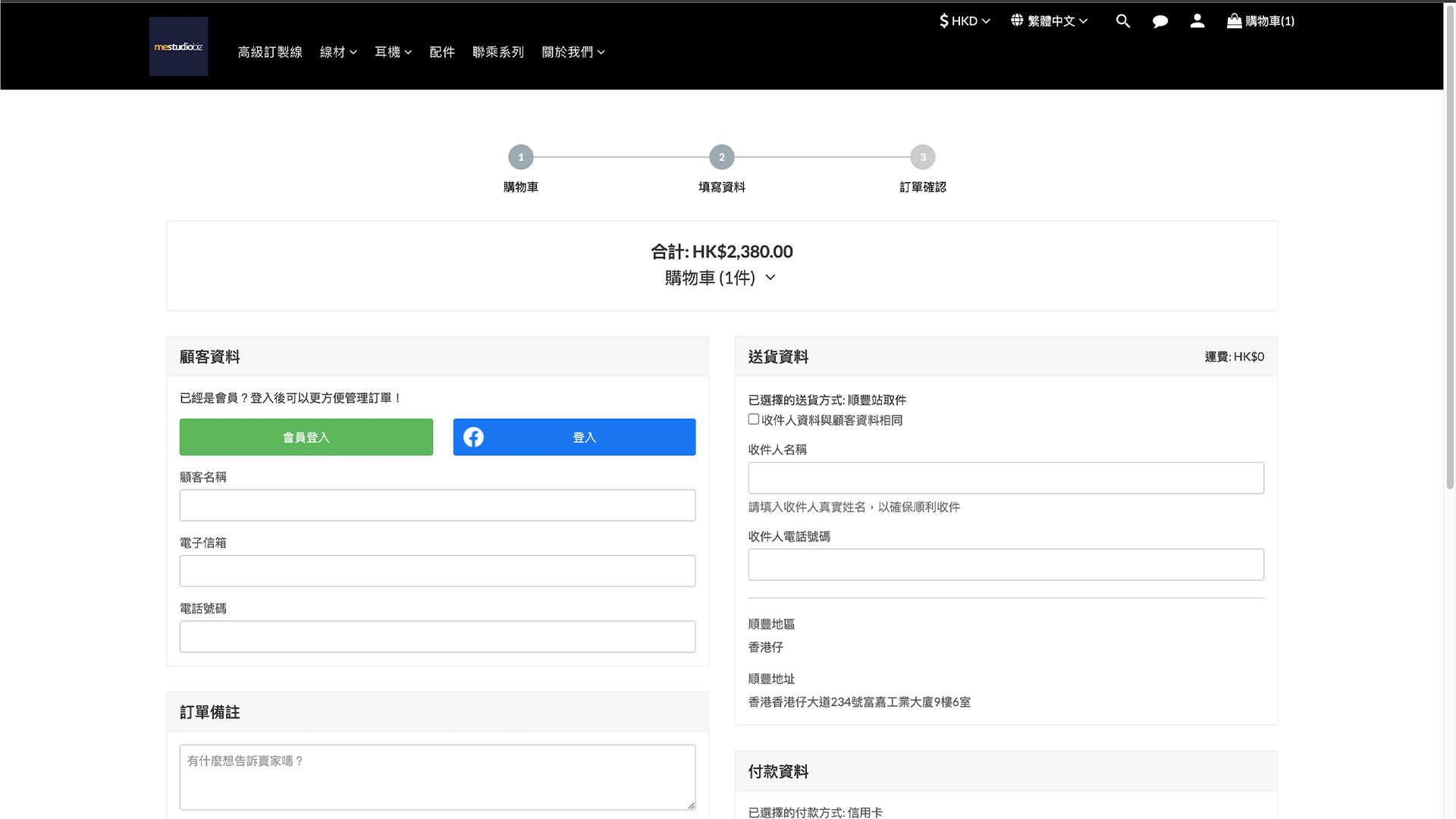Viewport: 1456px width, 819px height.
Task: Click the 收件人電話號碼 input field
Action: (1006, 565)
